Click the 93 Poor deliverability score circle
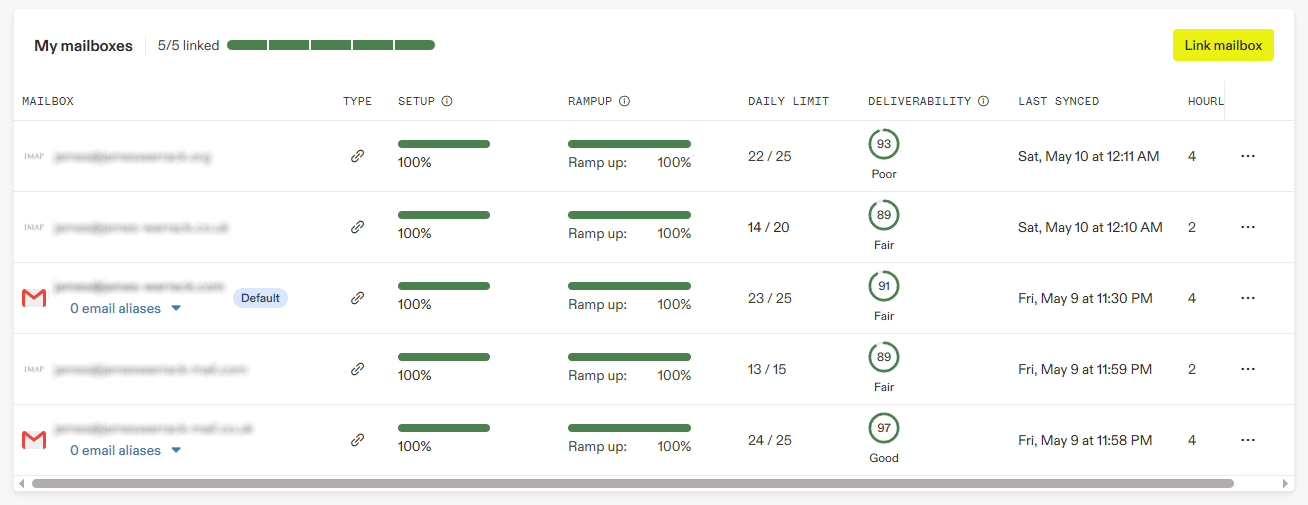 (884, 144)
